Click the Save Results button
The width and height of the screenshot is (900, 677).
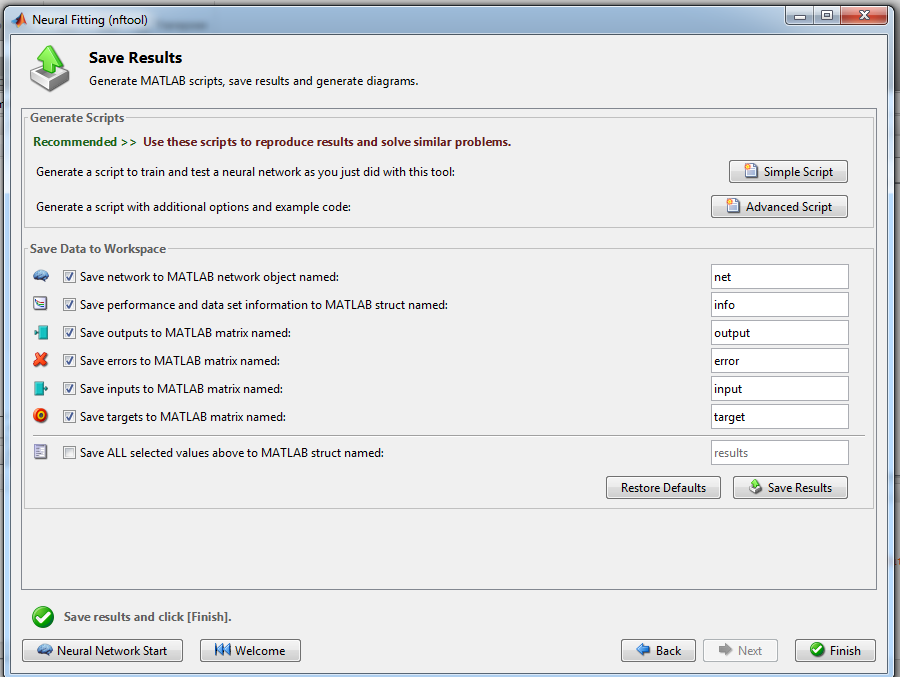click(790, 488)
